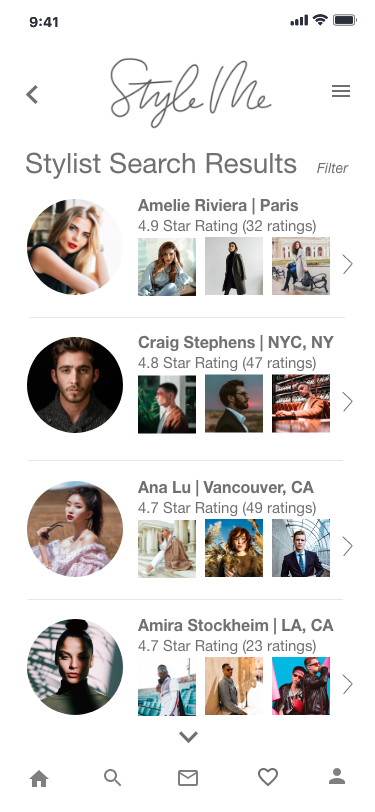This screenshot has width=375, height=812.
Task: Expand Amelie Riviera's details chevron
Action: 348,265
